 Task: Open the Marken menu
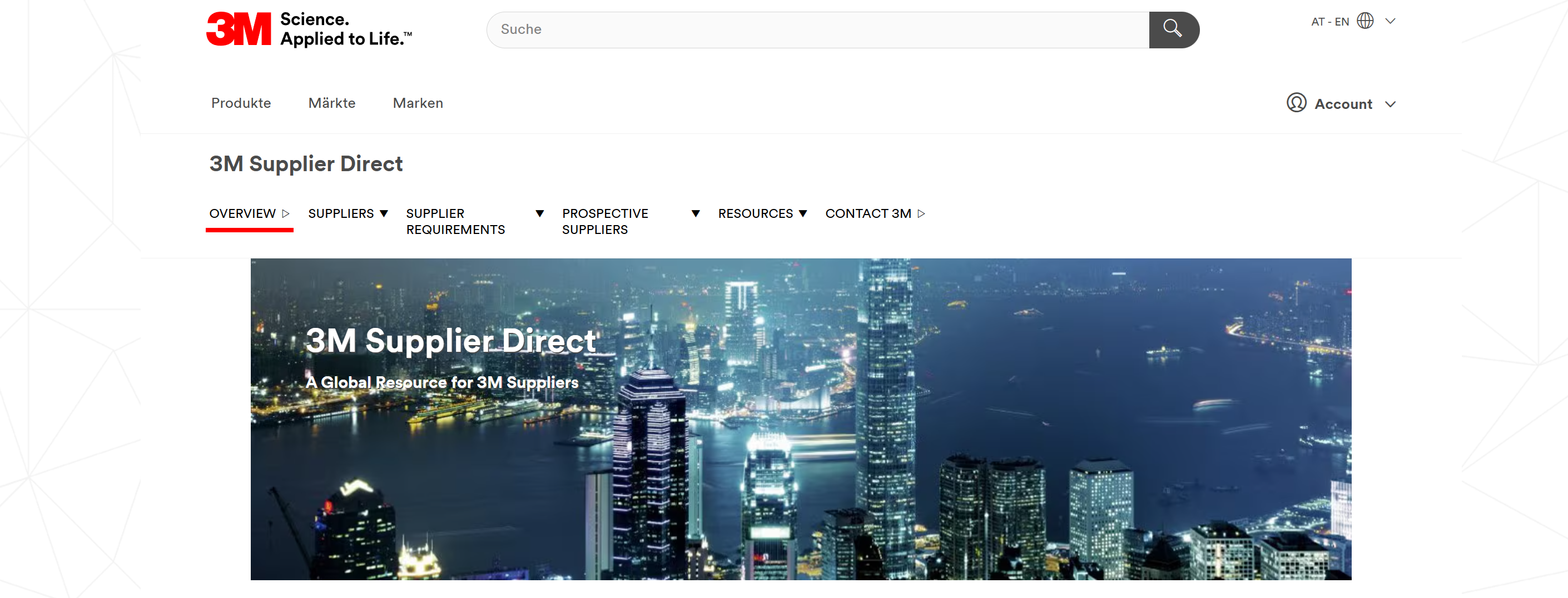tap(418, 103)
